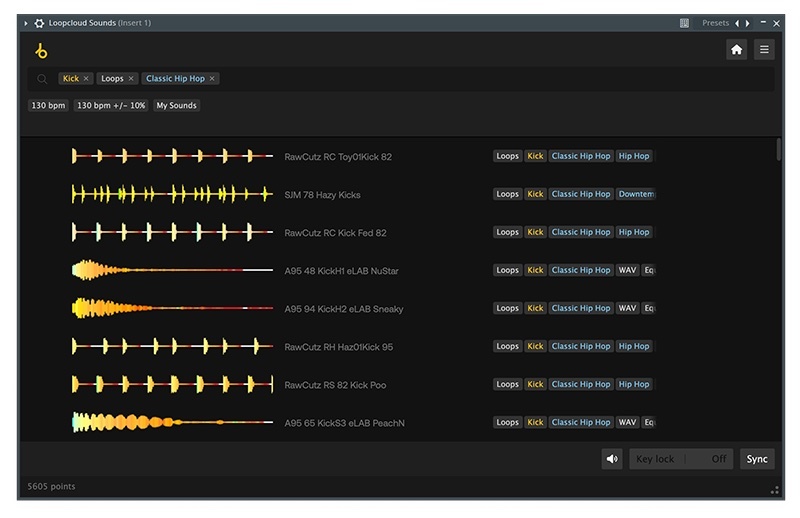Click the Home icon button
Viewport: 800px width, 518px height.
coord(737,50)
